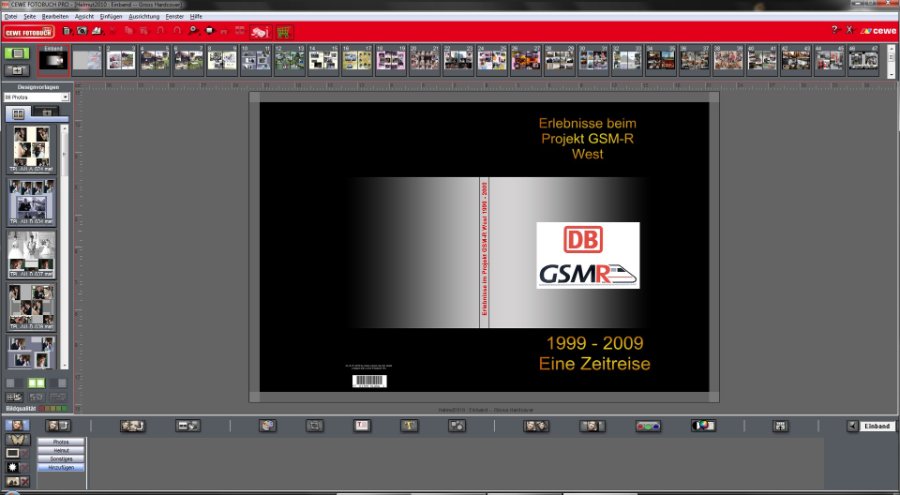Pick the third layout template with the bride photo
The width and height of the screenshot is (900, 495).
coord(32,254)
